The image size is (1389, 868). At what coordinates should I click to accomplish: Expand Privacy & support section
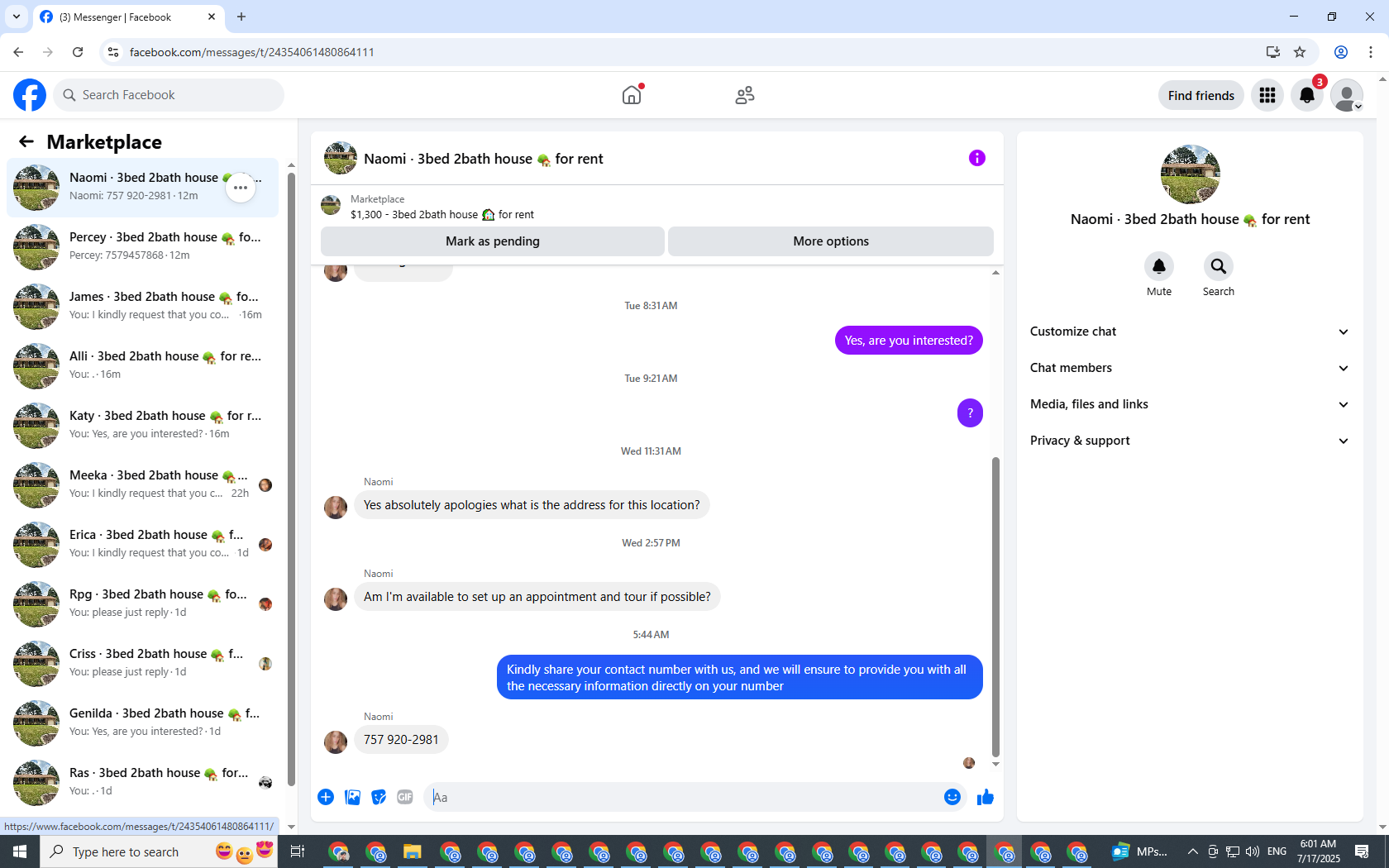coord(1190,441)
